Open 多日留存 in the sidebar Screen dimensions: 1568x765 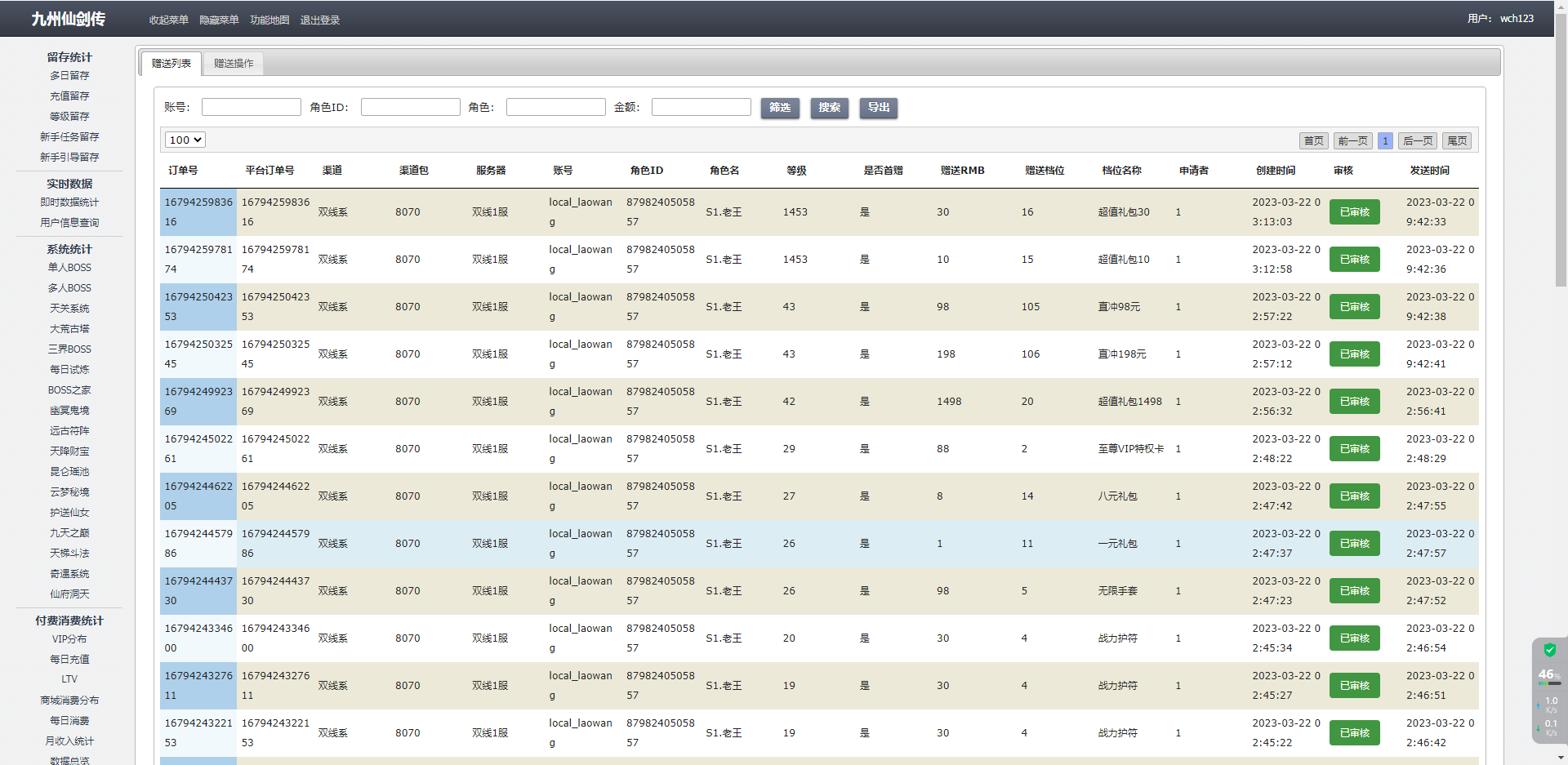[x=69, y=76]
